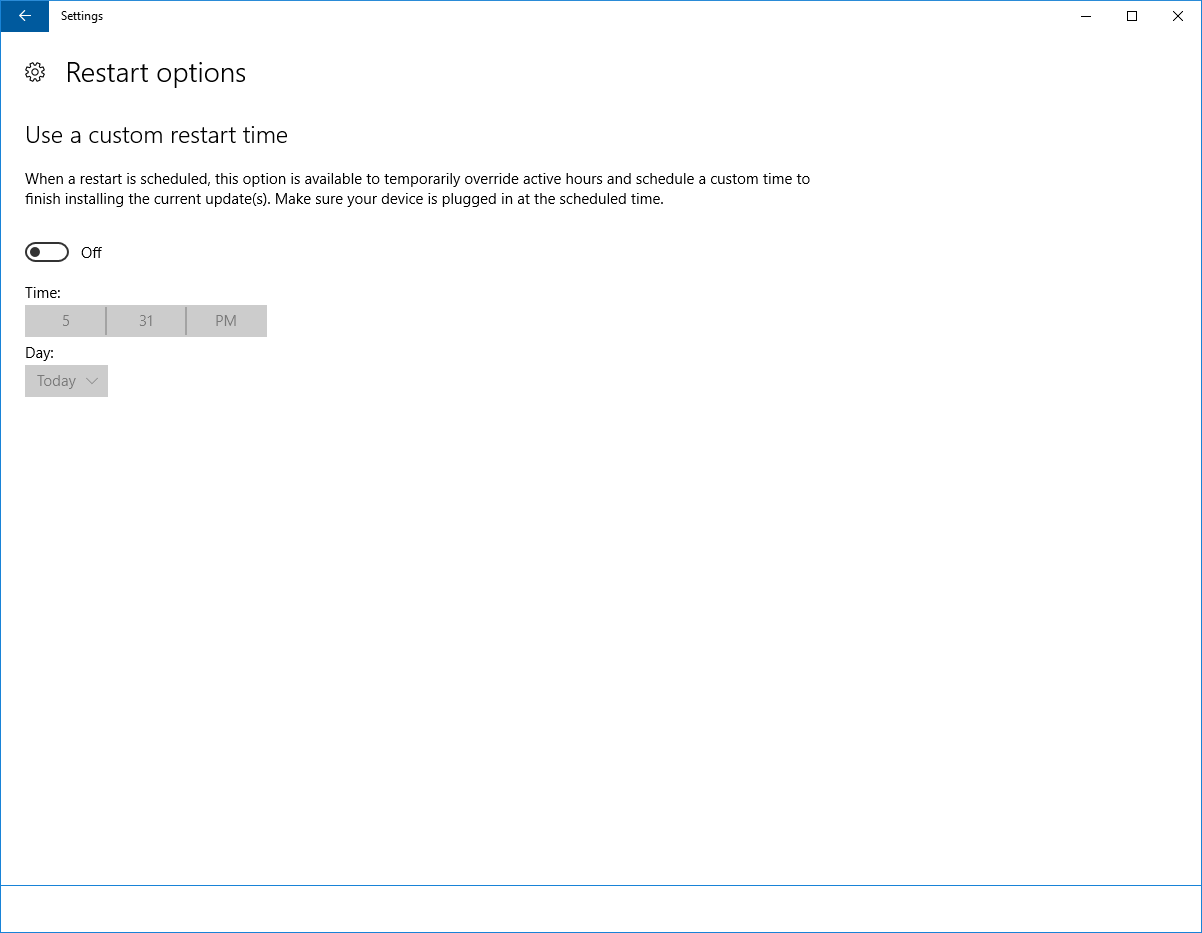Screen dimensions: 1202x933
Task: Click the Use a custom restart time heading
Action: point(156,134)
